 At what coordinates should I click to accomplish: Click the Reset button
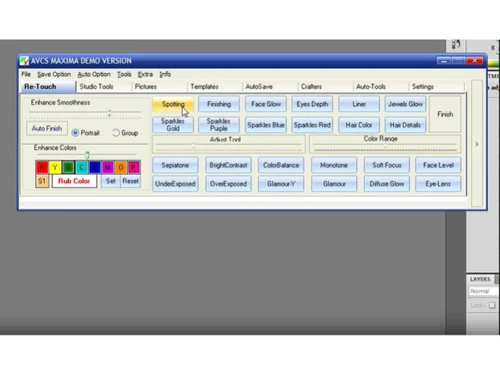(x=130, y=181)
